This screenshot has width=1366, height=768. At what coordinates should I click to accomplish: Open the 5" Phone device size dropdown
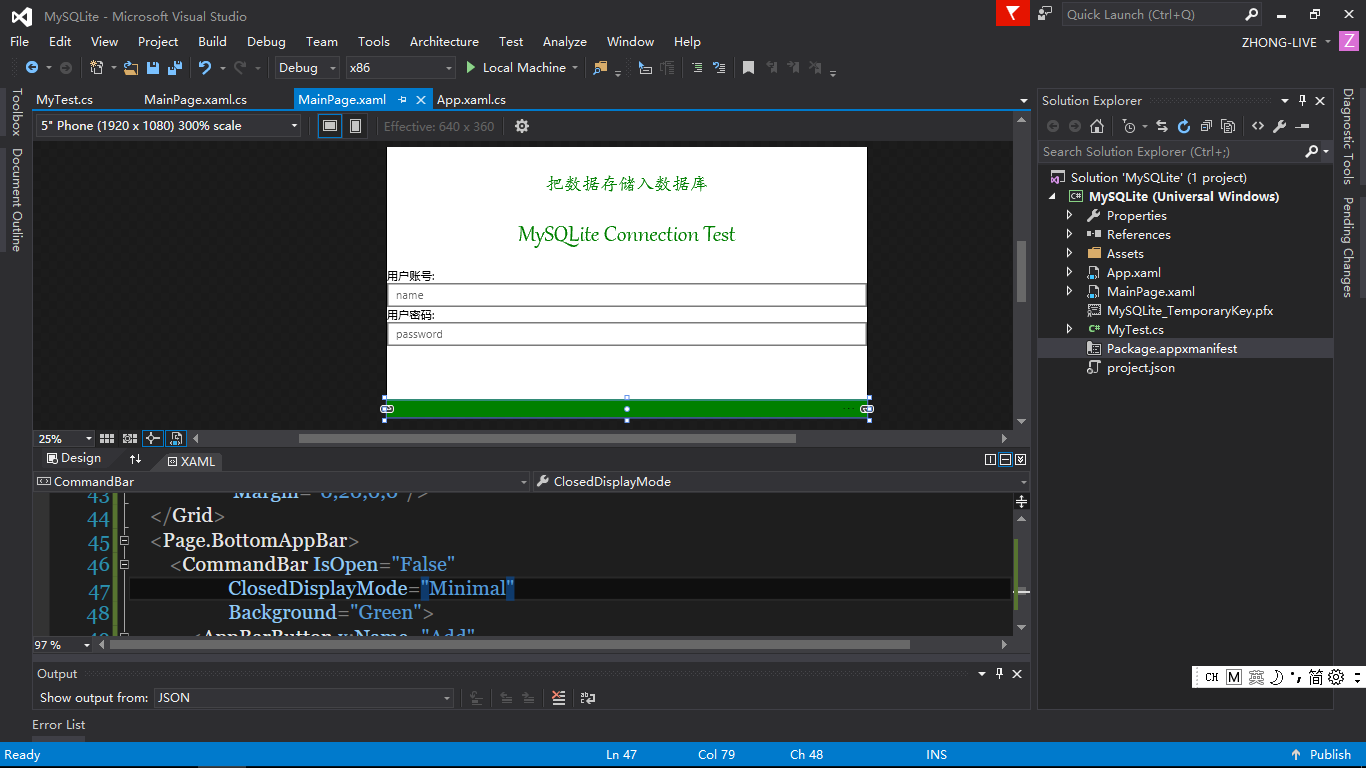(168, 126)
